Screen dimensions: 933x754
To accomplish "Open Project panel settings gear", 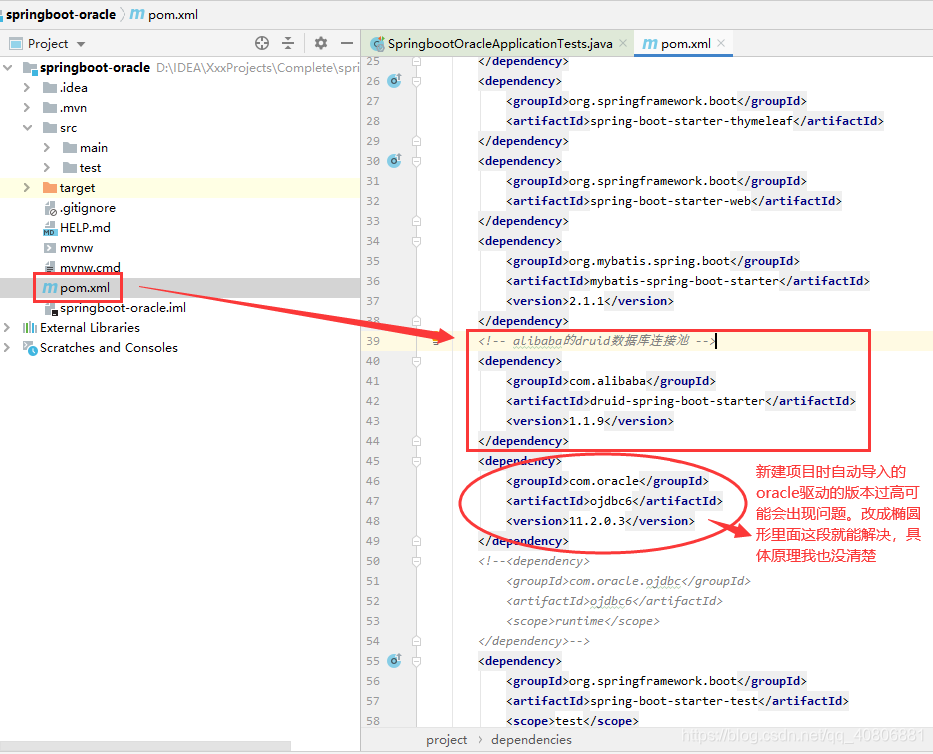I will pos(321,43).
